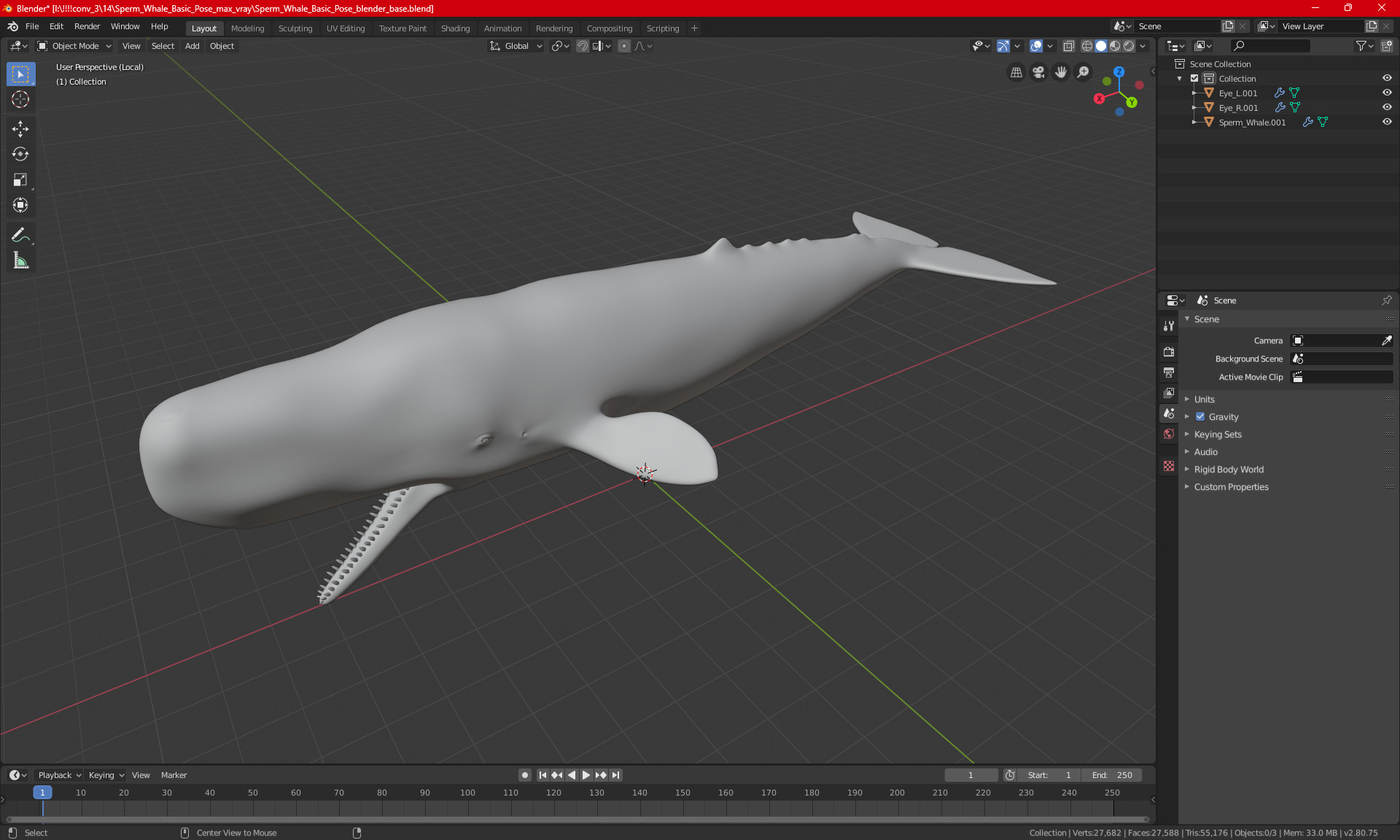Screen dimensions: 1400x840
Task: Open the Texture properties tab
Action: pos(1169,466)
